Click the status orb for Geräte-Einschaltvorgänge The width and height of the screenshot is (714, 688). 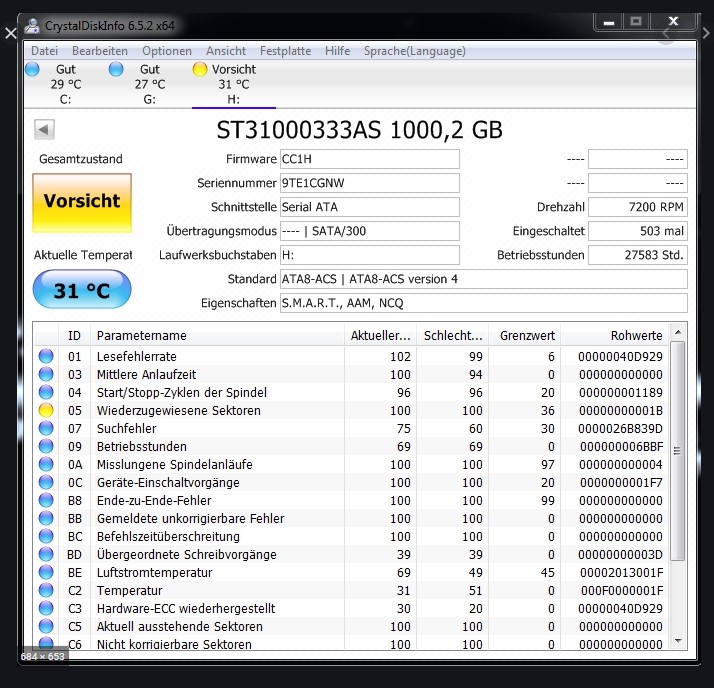pyautogui.click(x=46, y=482)
